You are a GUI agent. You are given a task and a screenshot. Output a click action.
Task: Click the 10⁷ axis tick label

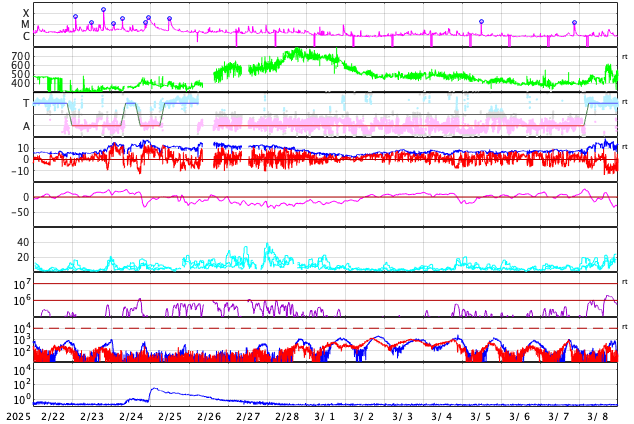pos(22,284)
